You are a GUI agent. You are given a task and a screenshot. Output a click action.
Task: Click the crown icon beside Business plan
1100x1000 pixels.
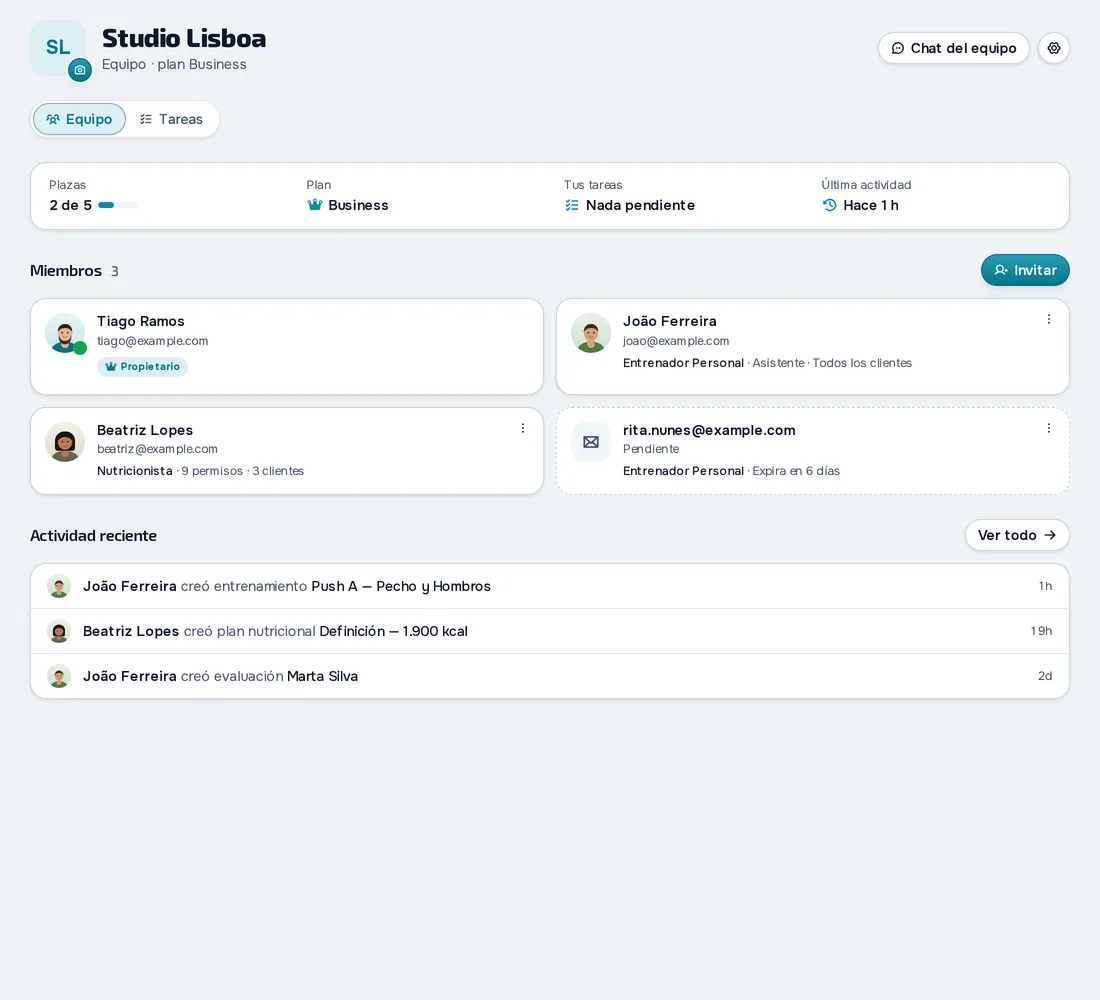315,205
